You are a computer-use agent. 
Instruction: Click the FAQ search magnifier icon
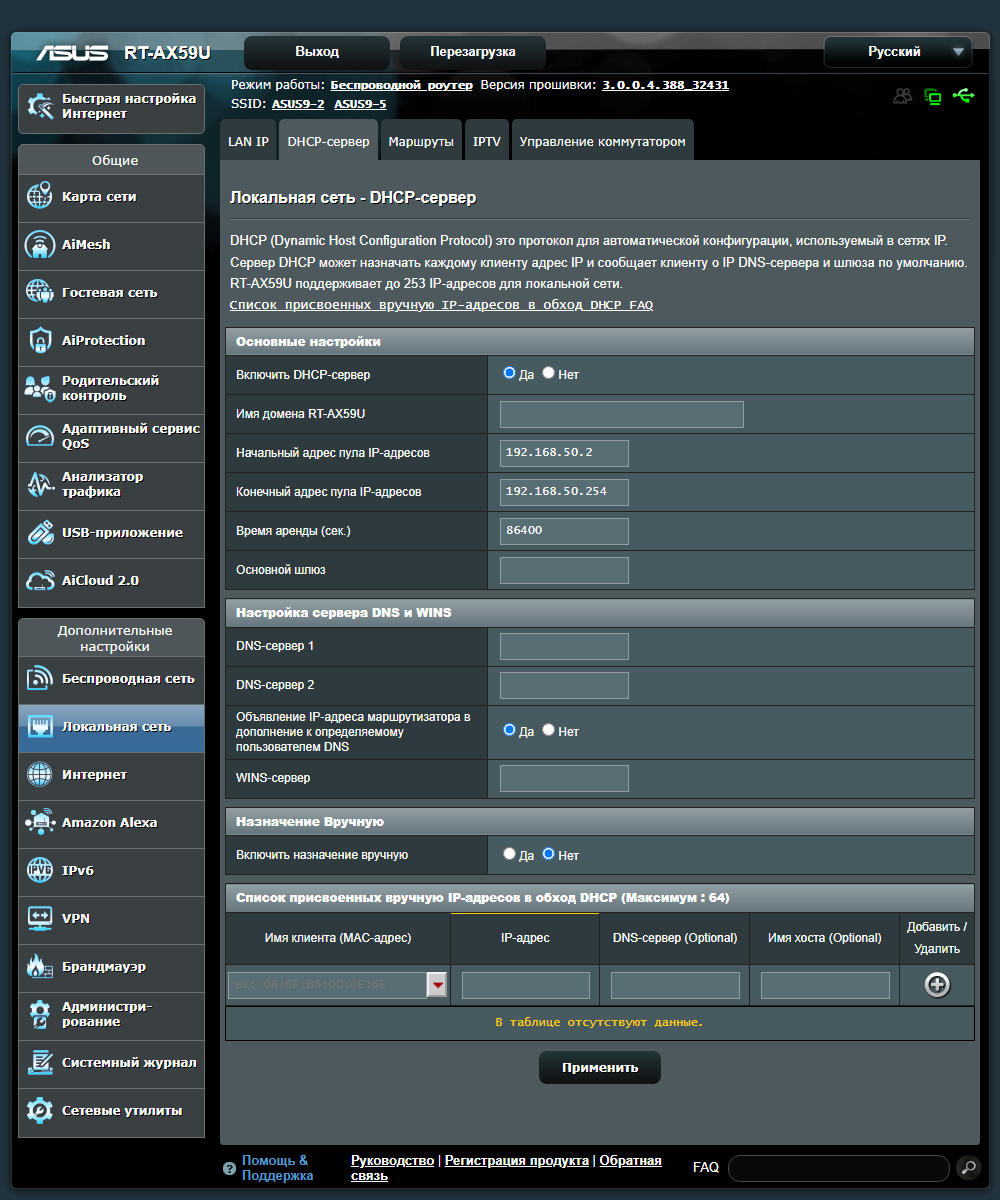(968, 1167)
